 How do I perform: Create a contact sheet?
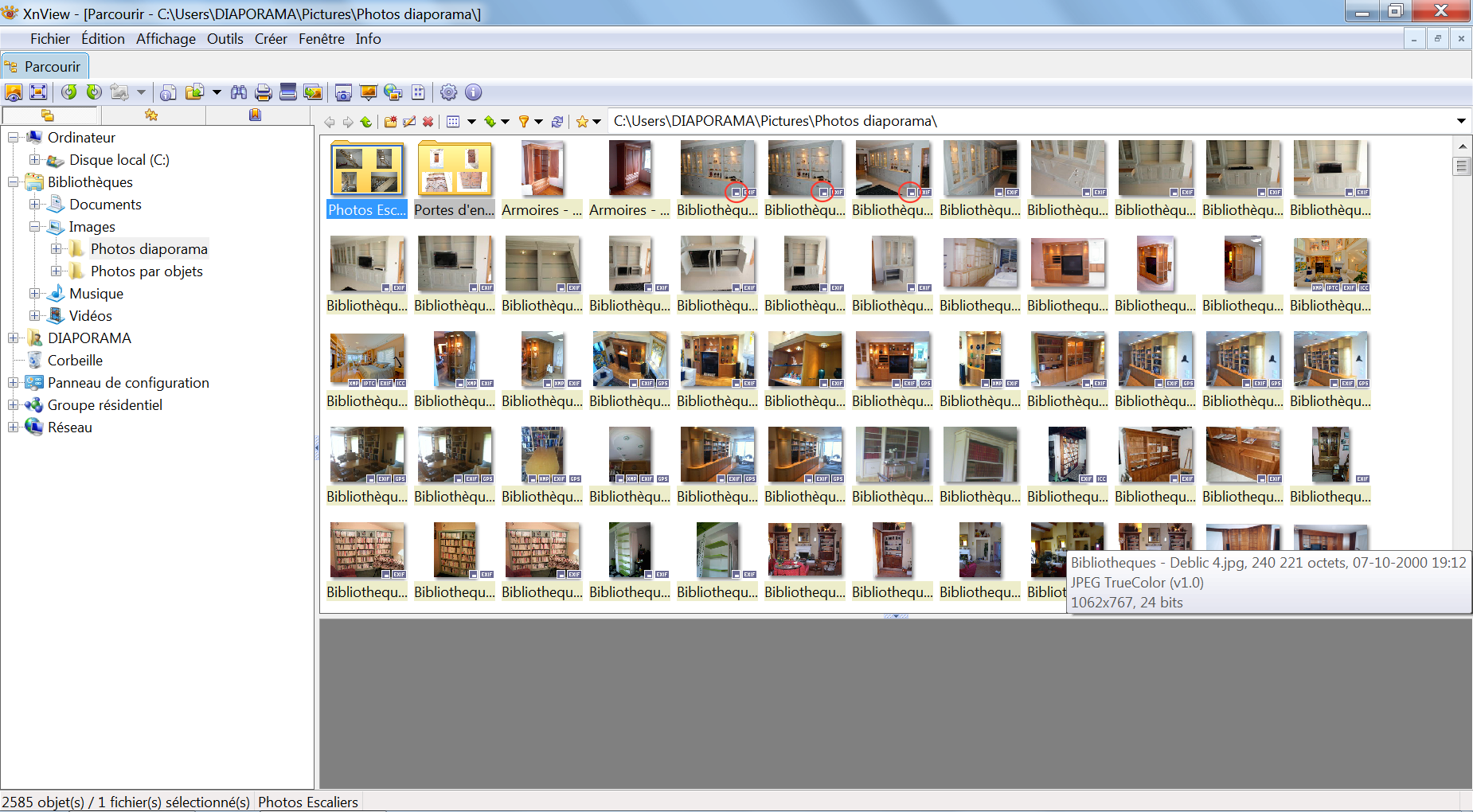[418, 92]
